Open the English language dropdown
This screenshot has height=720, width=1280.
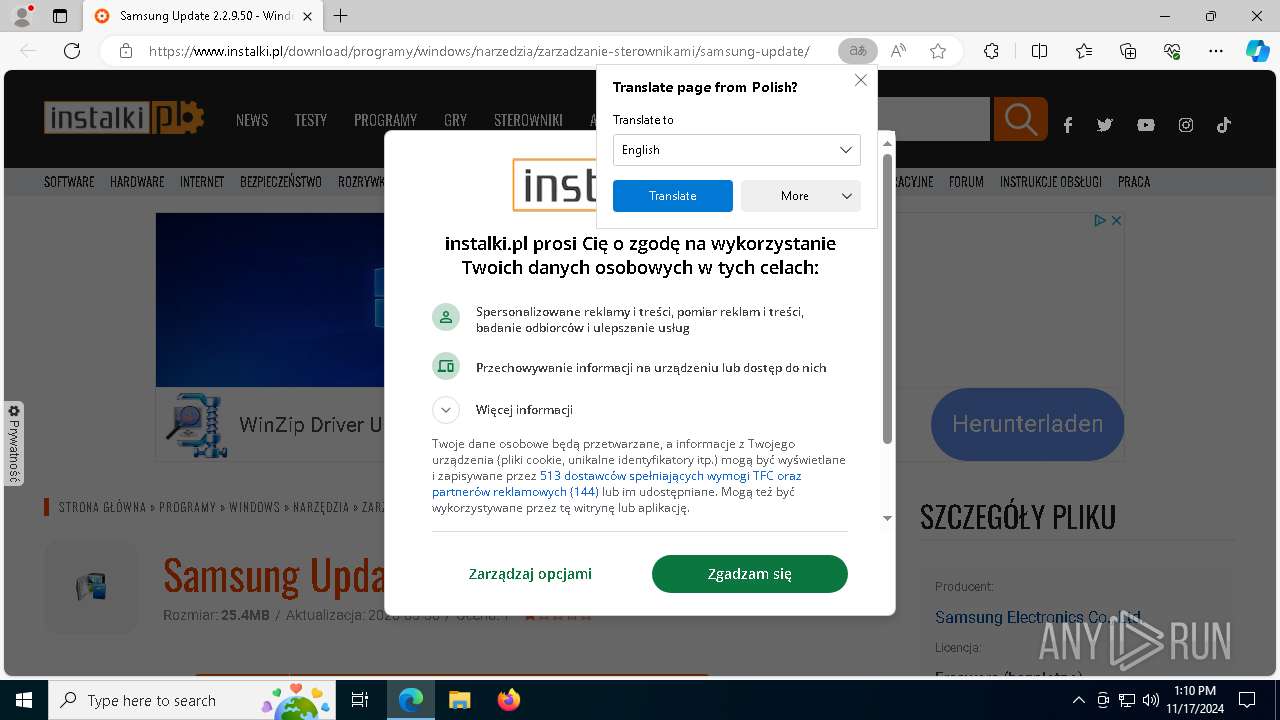[x=736, y=150]
